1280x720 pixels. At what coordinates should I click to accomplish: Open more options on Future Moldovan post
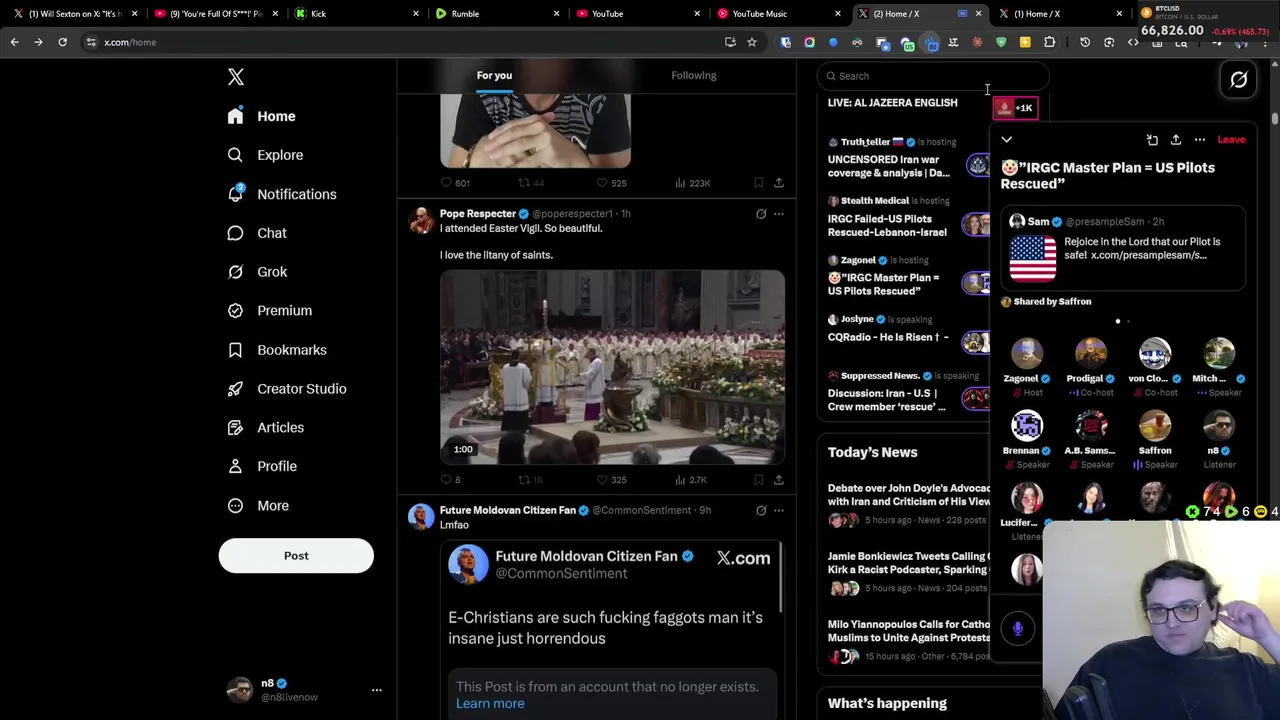tap(779, 511)
